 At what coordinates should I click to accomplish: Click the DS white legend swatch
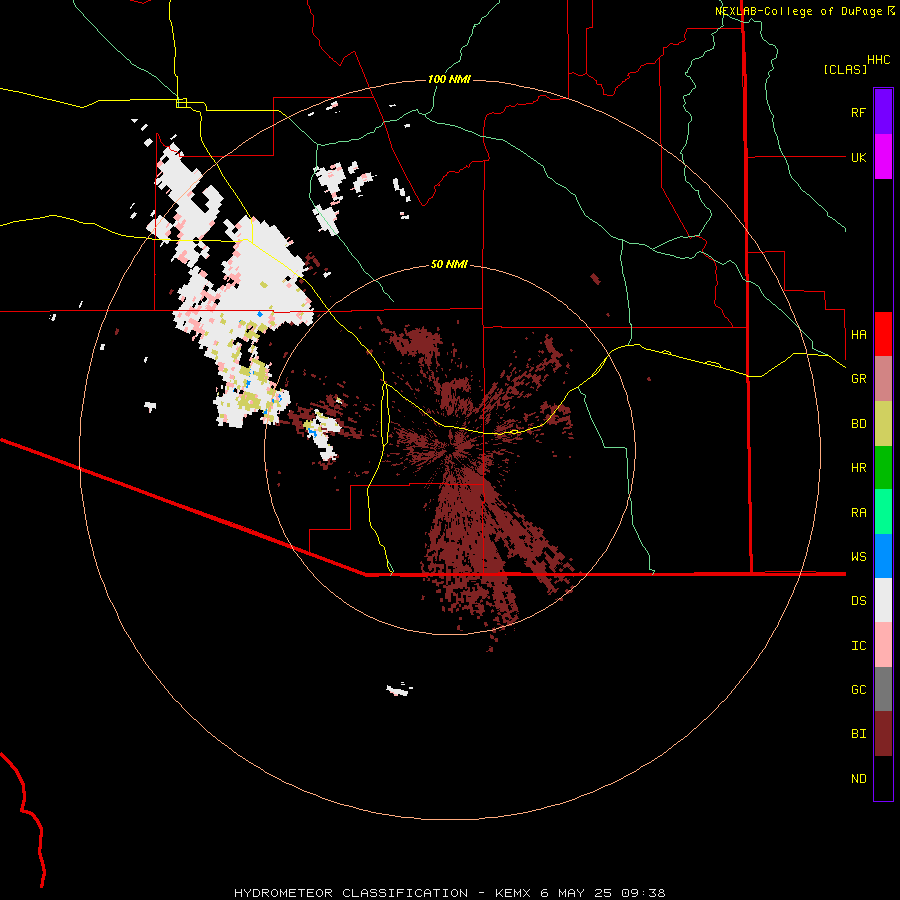[883, 600]
